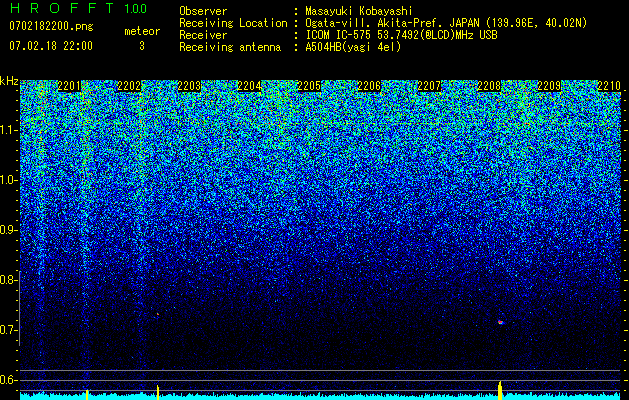Click the 2205 time marker
This screenshot has width=629, height=400.
(309, 86)
